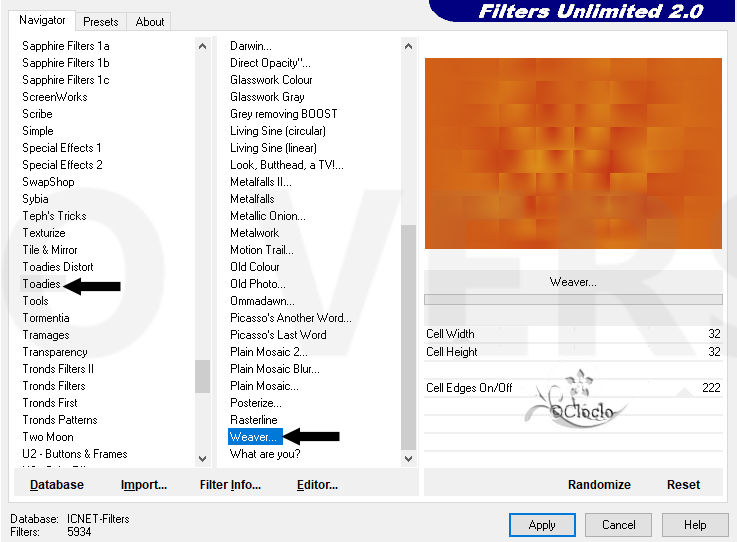Adjust the Cell Edges On/Off slider
Screen dimensions: 737x542
click(x=573, y=388)
